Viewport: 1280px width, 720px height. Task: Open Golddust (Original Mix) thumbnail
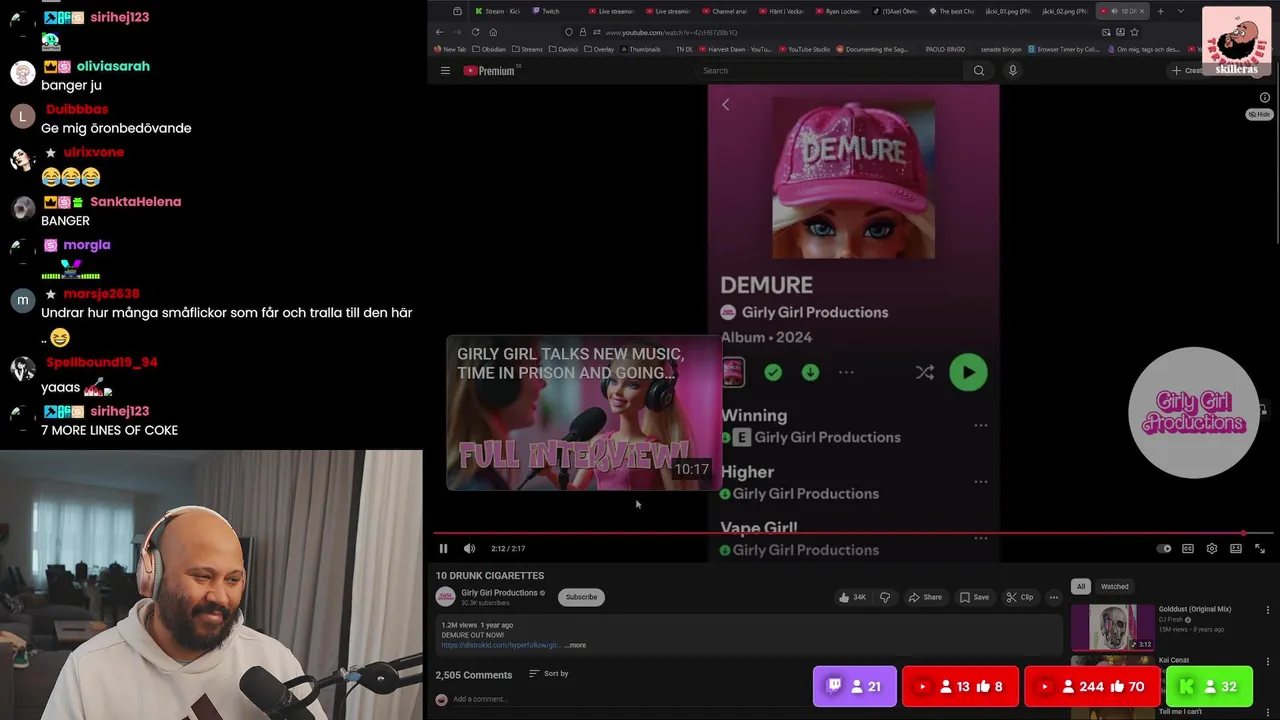coord(1112,627)
